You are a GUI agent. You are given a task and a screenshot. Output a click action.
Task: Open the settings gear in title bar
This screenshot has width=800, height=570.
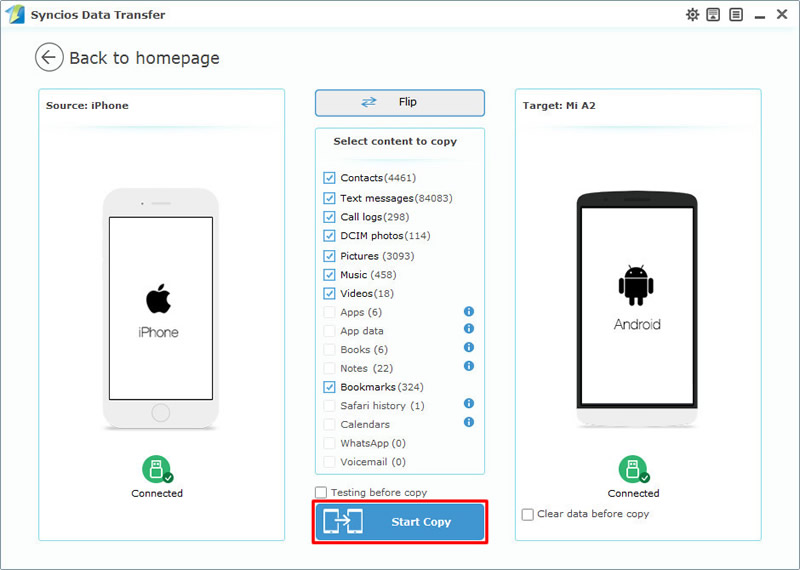[x=692, y=15]
